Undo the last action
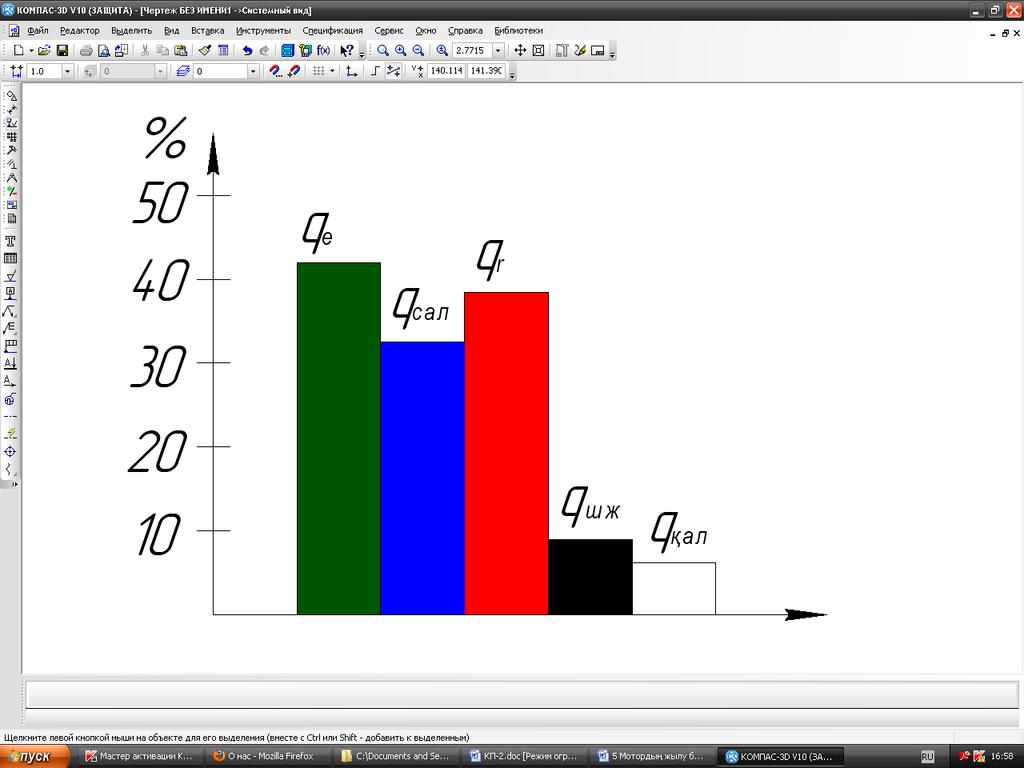The height and width of the screenshot is (768, 1024). (247, 50)
